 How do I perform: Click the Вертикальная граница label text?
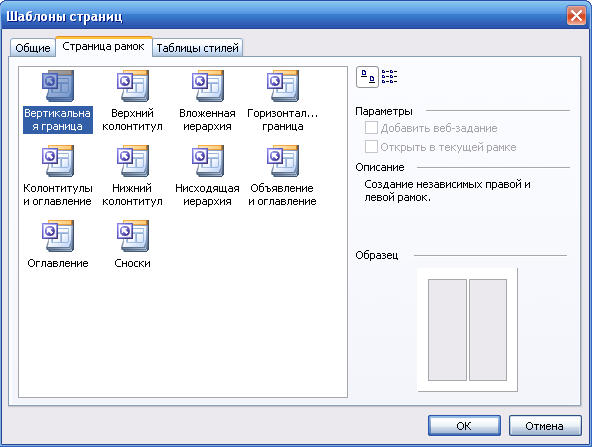pyautogui.click(x=58, y=120)
